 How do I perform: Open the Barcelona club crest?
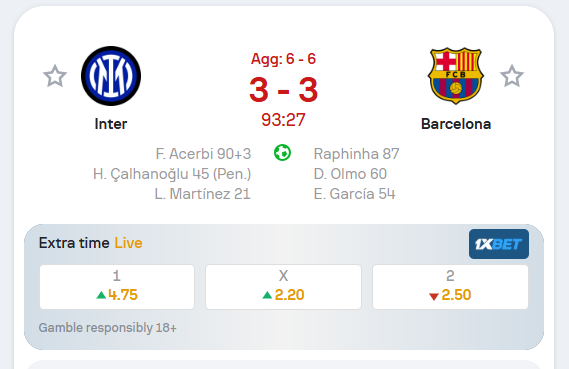(x=456, y=76)
